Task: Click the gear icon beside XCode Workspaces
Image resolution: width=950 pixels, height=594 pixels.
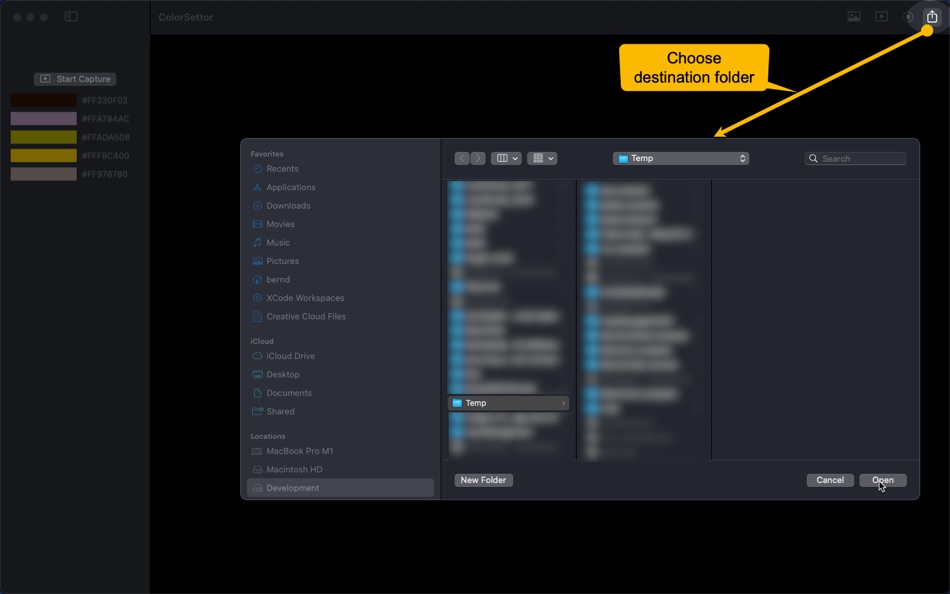Action: pyautogui.click(x=257, y=298)
